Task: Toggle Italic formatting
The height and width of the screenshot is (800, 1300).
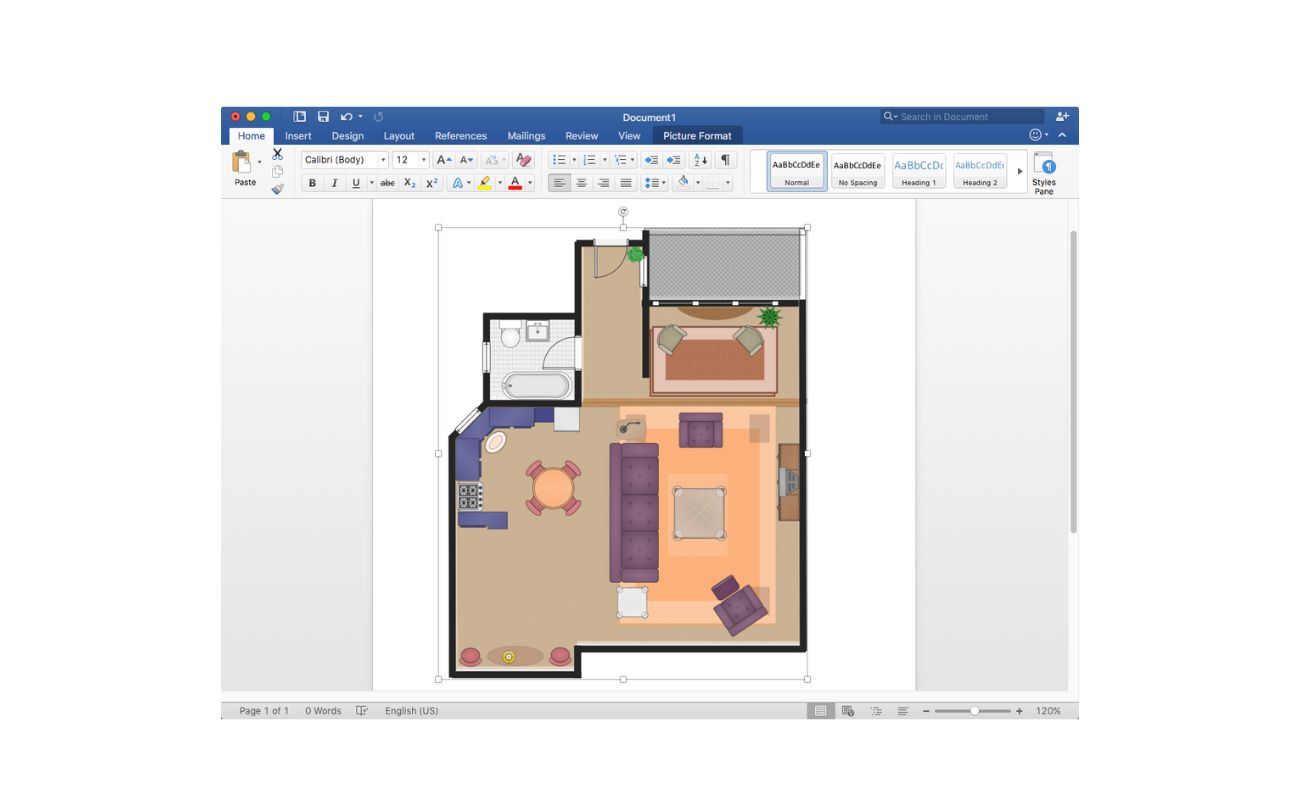Action: 334,183
